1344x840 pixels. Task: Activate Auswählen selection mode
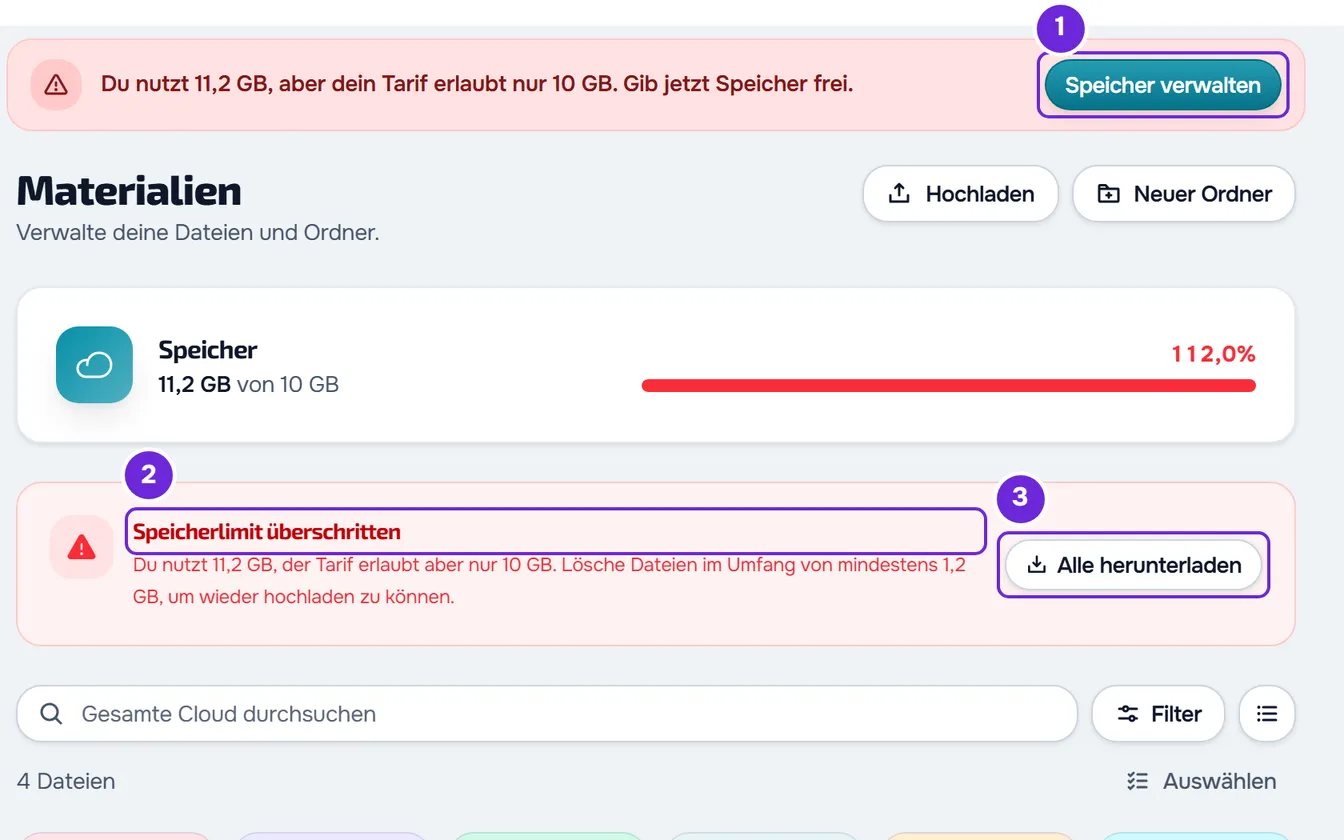tap(1201, 781)
